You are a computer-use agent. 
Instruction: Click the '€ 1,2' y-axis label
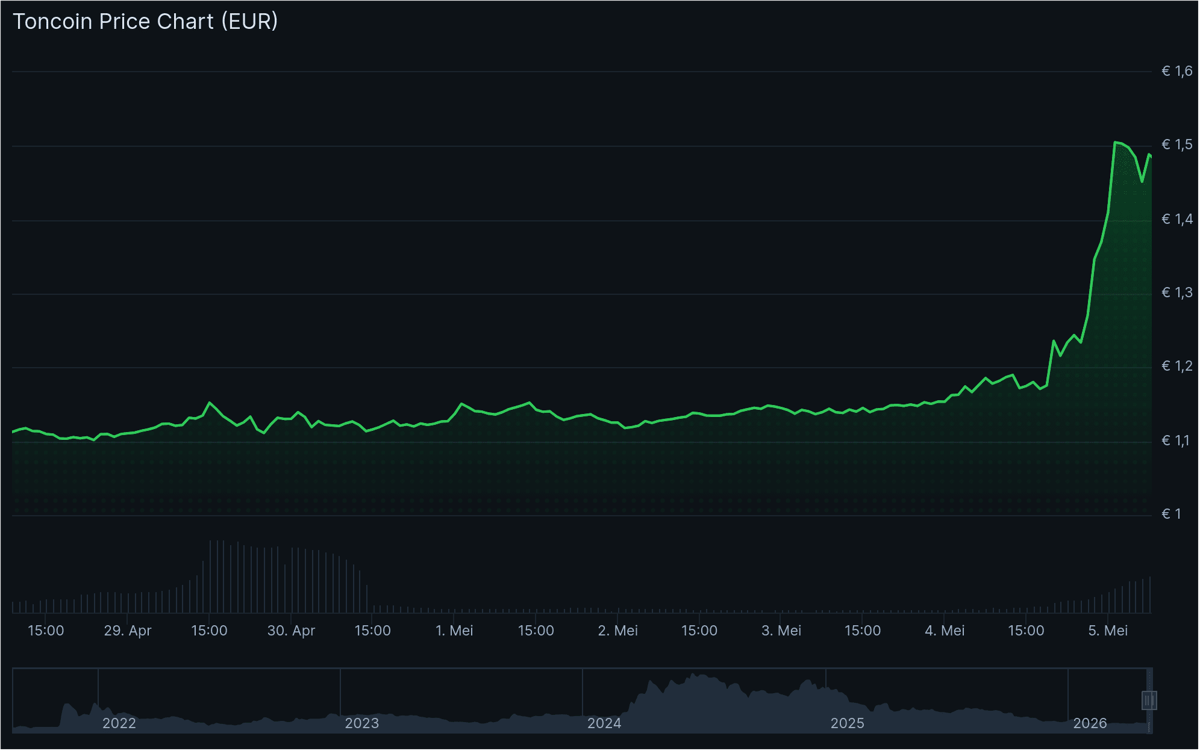click(1177, 367)
